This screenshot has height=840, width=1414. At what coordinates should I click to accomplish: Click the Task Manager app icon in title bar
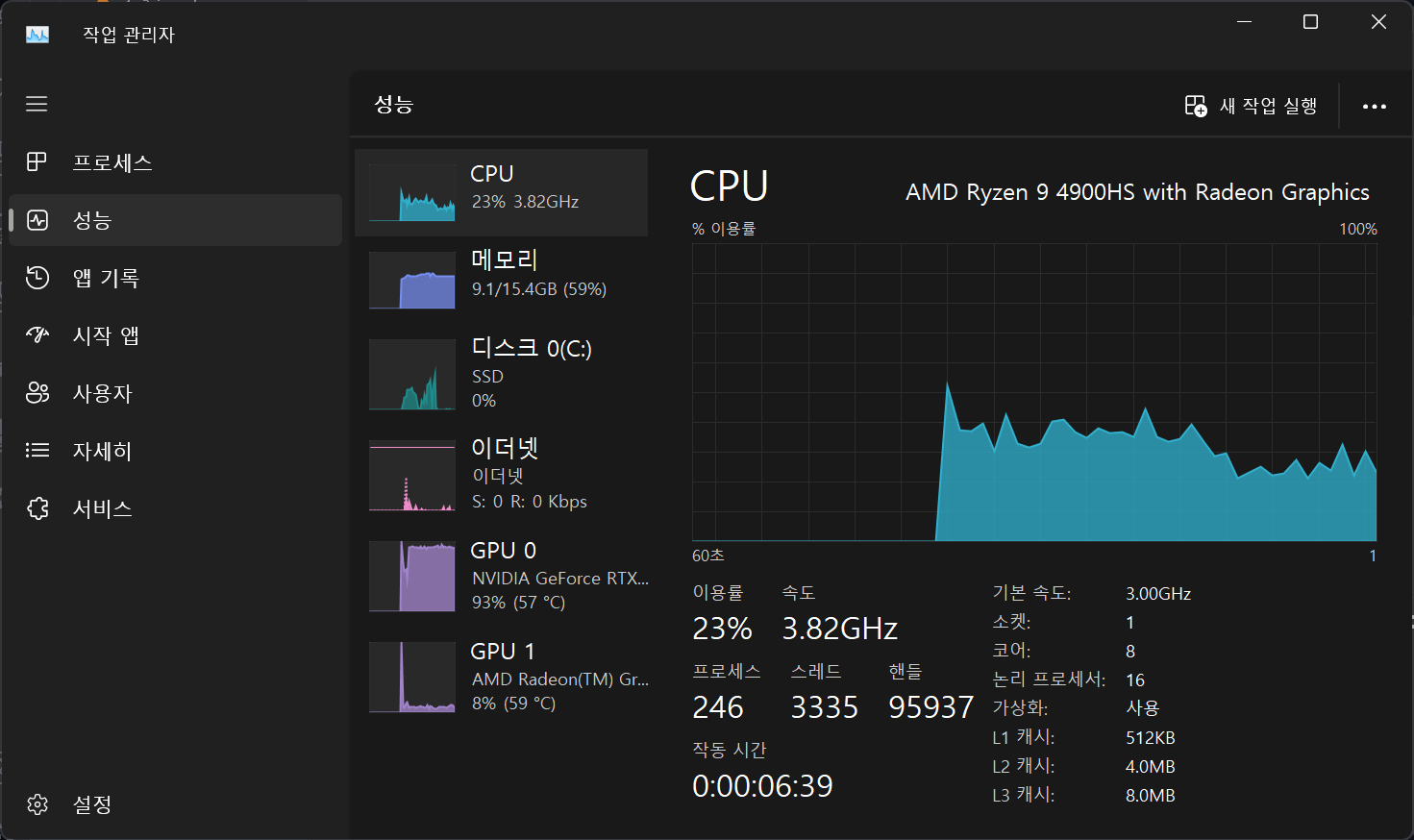coord(37,35)
